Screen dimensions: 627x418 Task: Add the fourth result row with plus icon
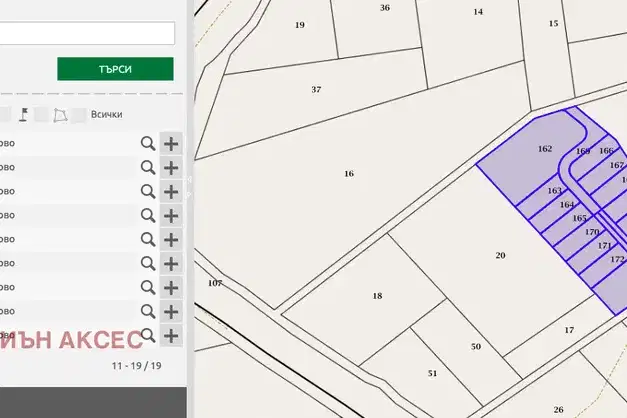pyautogui.click(x=171, y=216)
